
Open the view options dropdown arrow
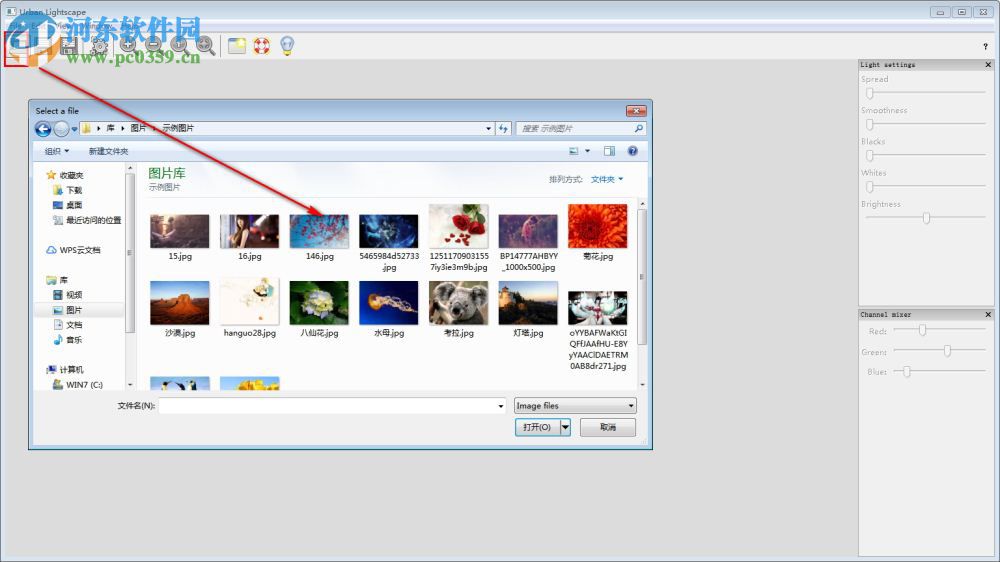point(587,151)
